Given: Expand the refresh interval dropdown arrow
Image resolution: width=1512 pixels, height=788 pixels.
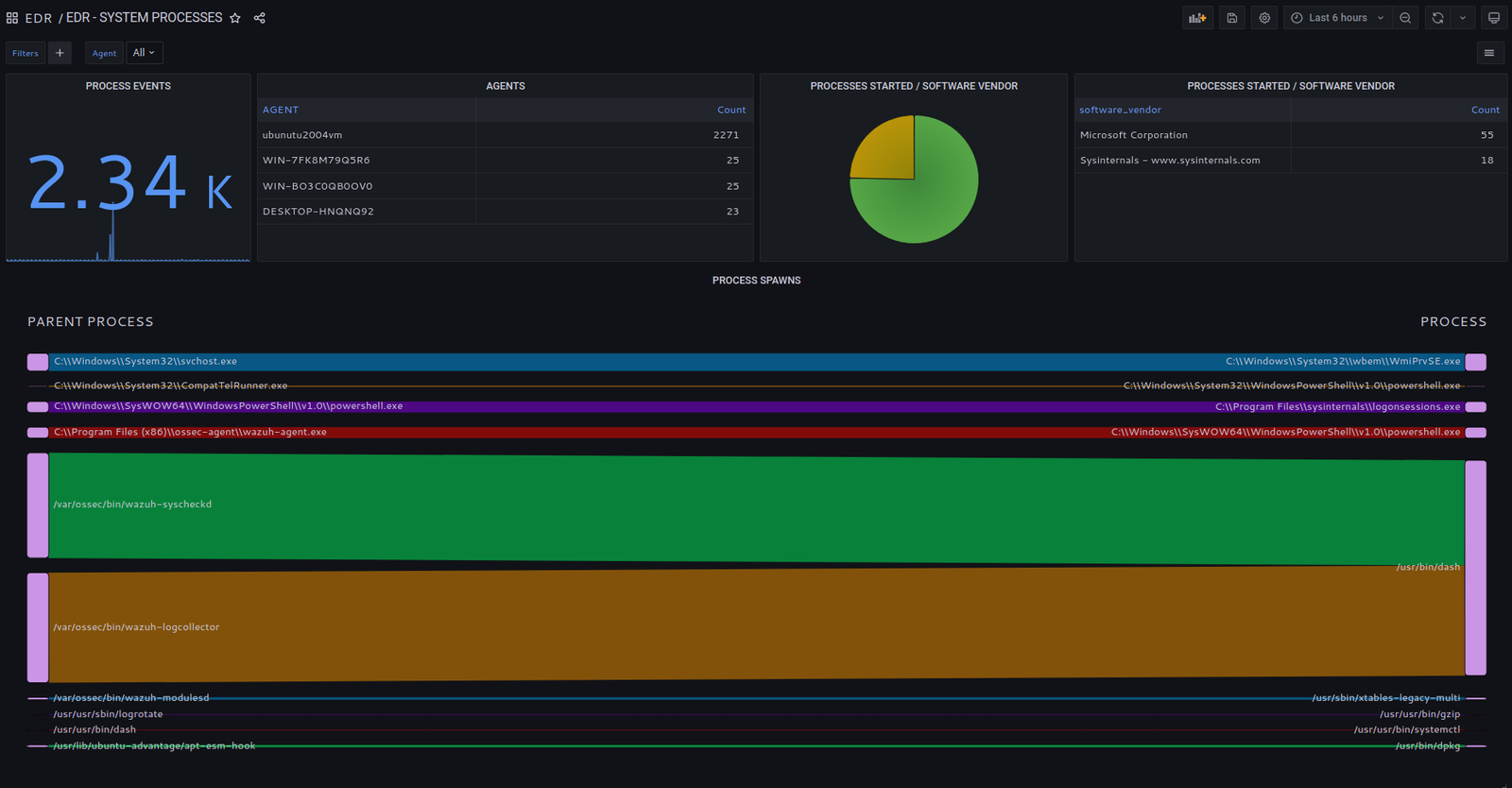Looking at the screenshot, I should coord(1463,18).
